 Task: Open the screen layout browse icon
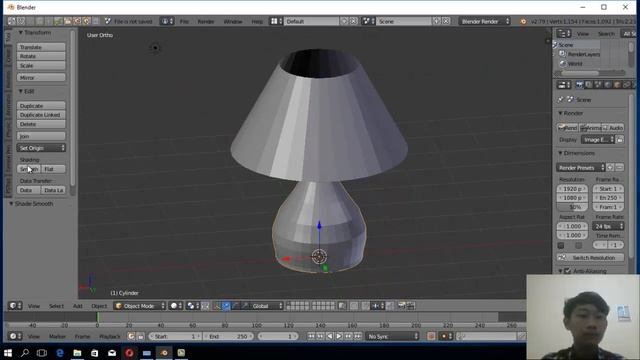point(276,21)
